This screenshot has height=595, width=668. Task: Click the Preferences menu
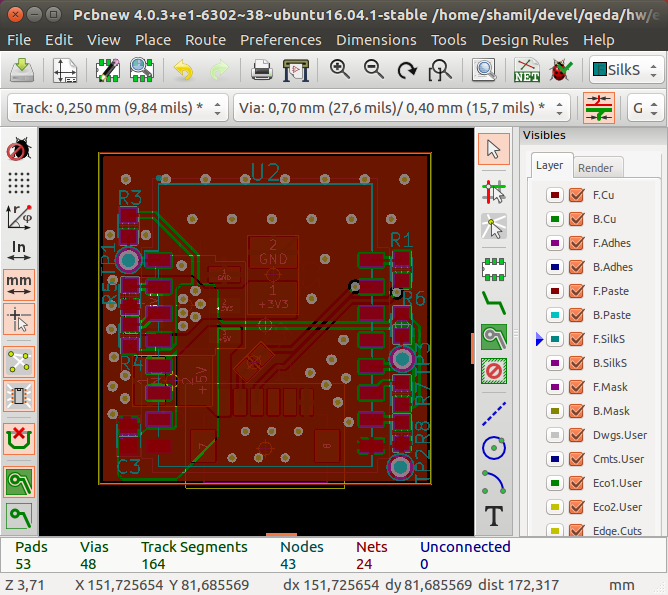[280, 40]
